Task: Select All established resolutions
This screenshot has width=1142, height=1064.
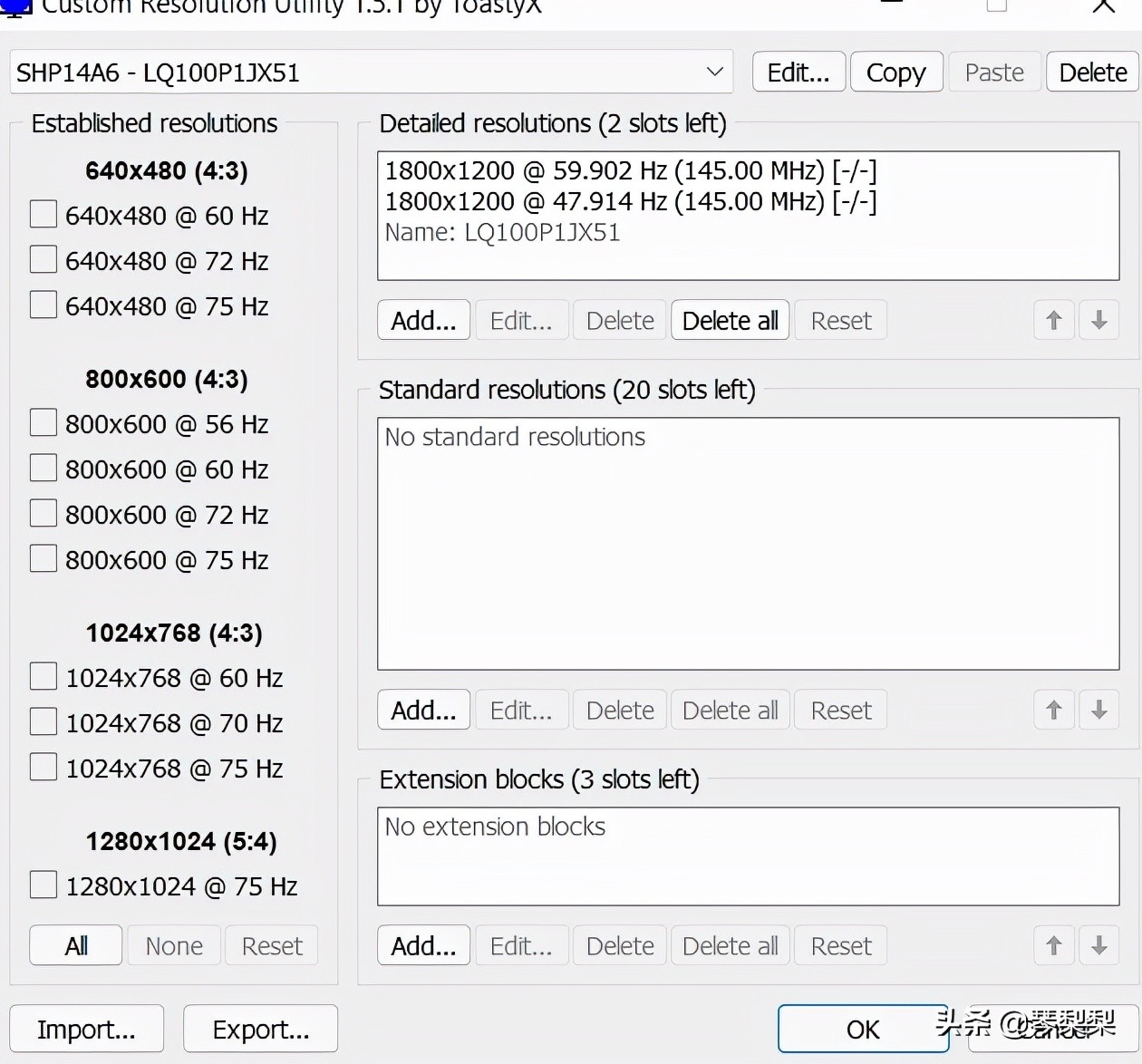Action: click(x=75, y=944)
